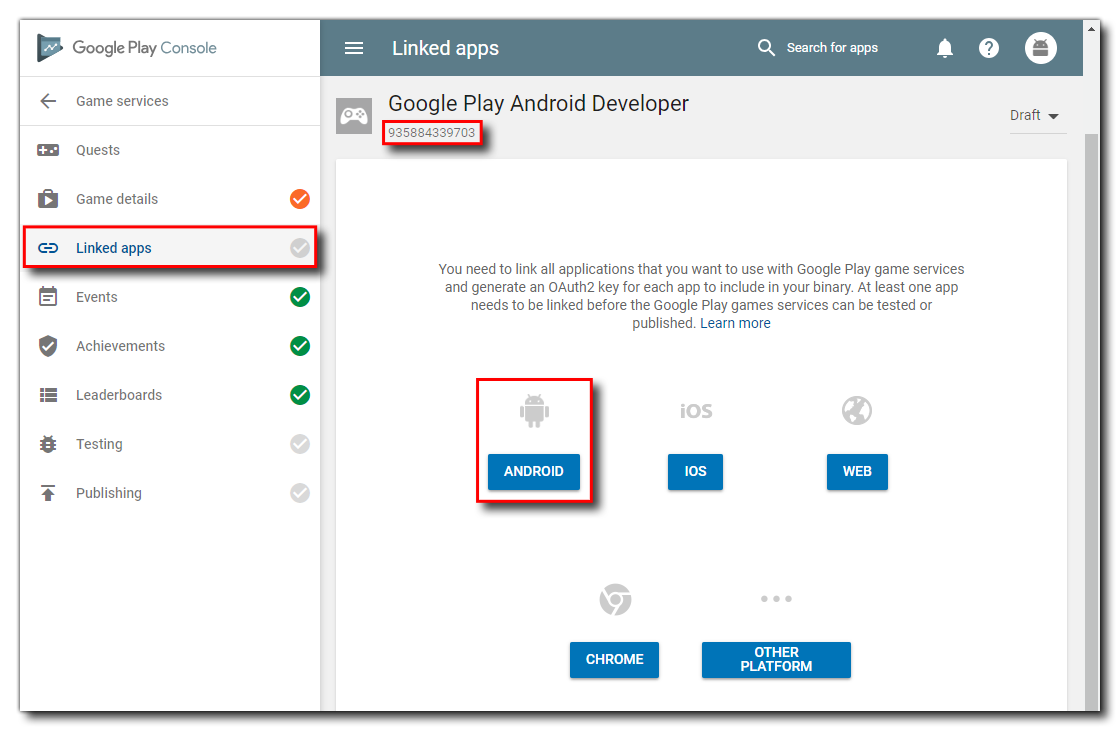Open the account avatar menu
This screenshot has height=731, width=1120.
tap(1041, 48)
